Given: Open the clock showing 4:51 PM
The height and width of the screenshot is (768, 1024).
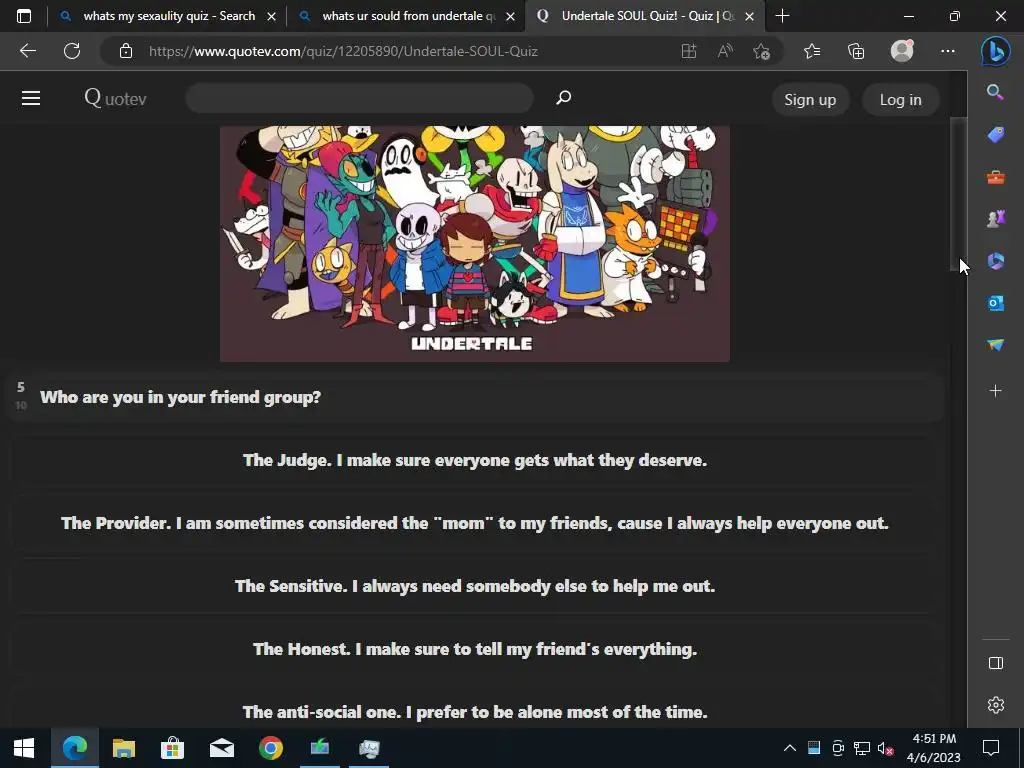Looking at the screenshot, I should pos(934,748).
